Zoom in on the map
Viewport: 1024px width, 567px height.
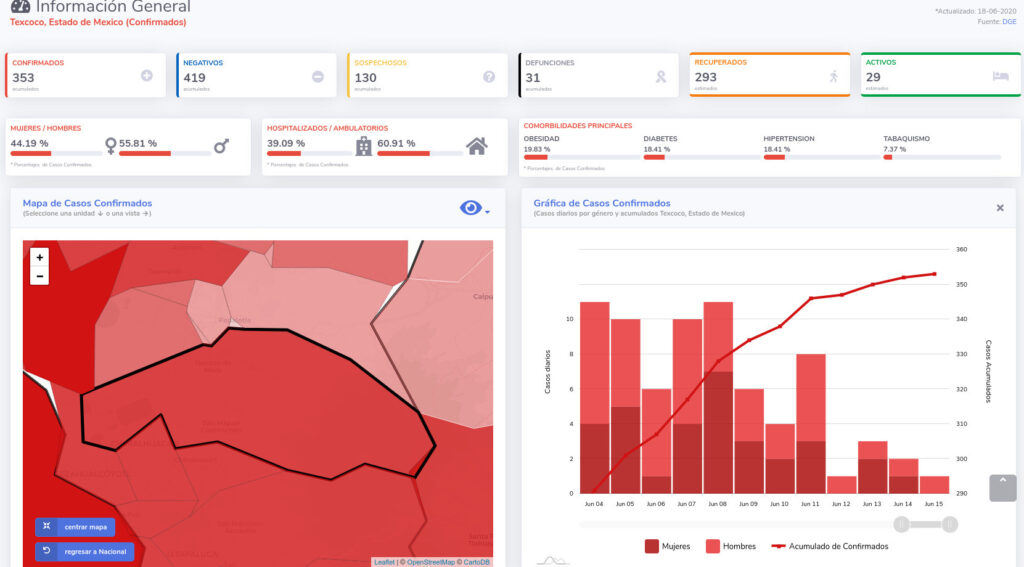click(x=39, y=257)
